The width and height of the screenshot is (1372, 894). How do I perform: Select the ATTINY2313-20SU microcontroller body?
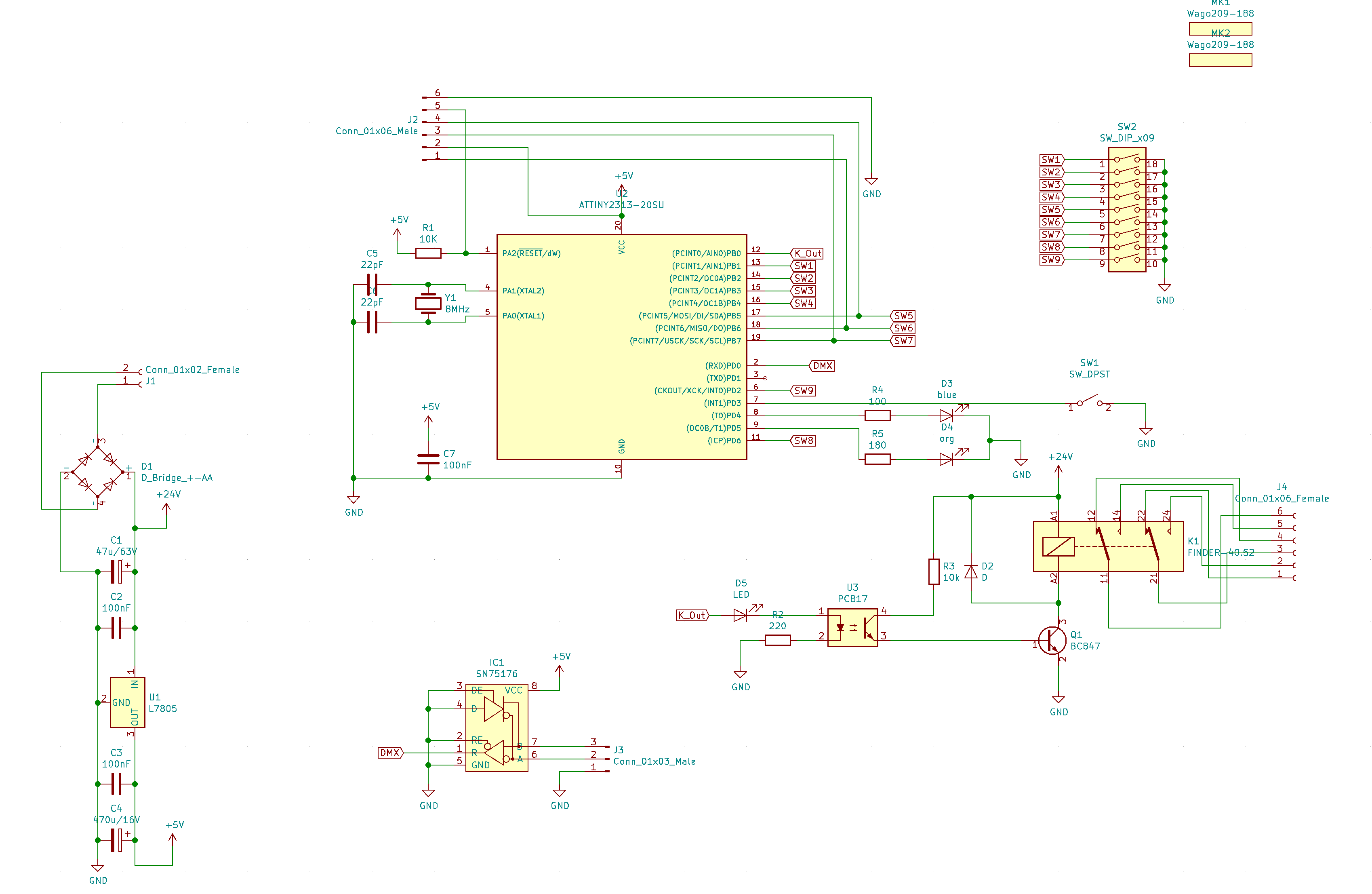pyautogui.click(x=621, y=347)
